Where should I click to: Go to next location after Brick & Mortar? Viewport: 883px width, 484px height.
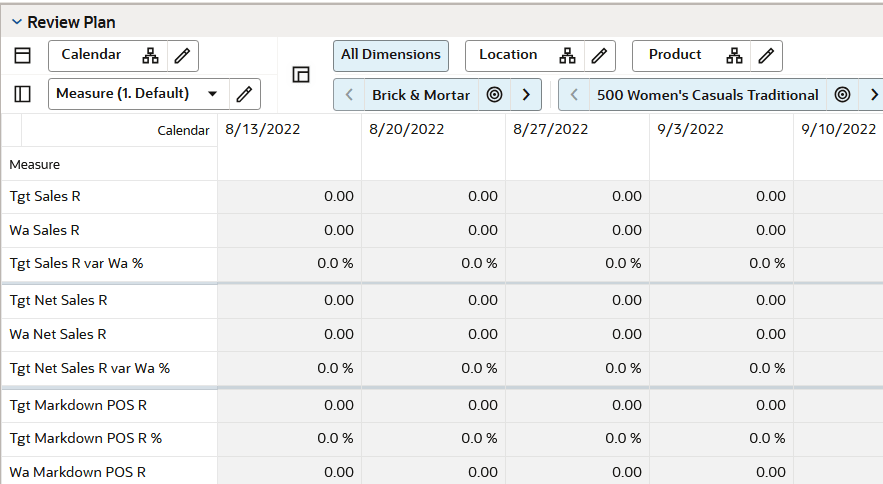[525, 95]
